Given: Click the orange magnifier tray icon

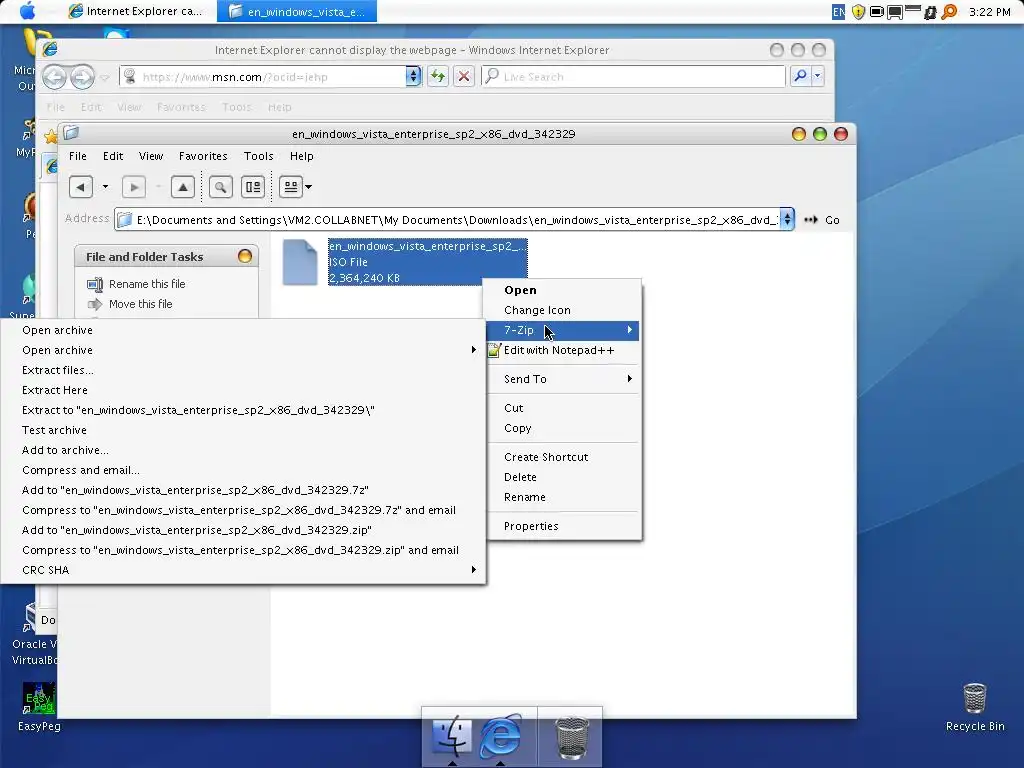Looking at the screenshot, I should pos(950,12).
